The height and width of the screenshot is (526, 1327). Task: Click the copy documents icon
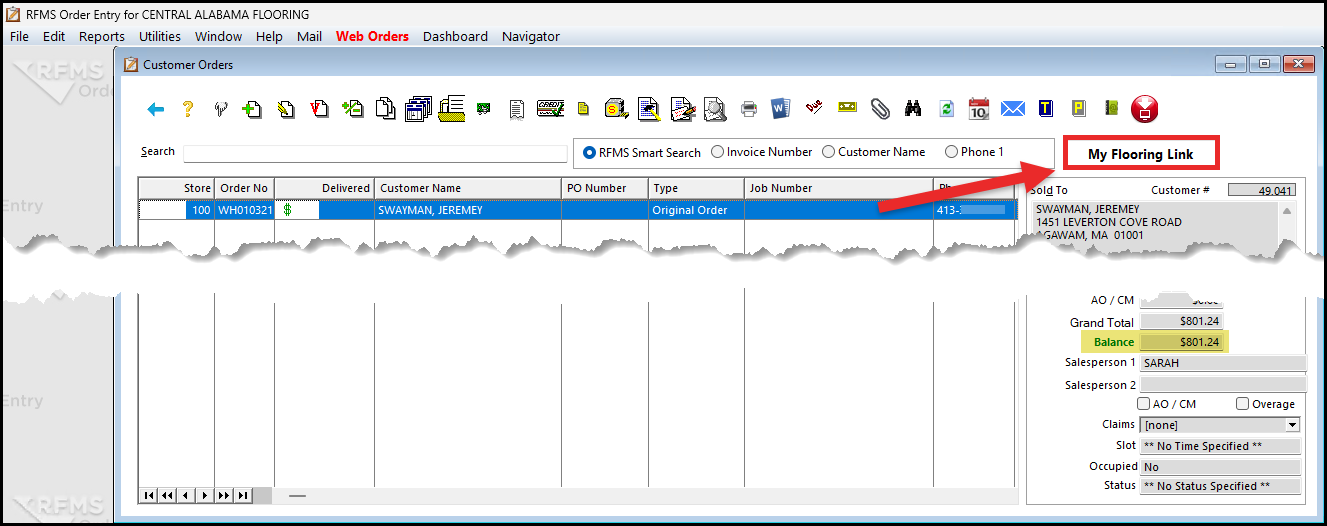click(x=385, y=109)
